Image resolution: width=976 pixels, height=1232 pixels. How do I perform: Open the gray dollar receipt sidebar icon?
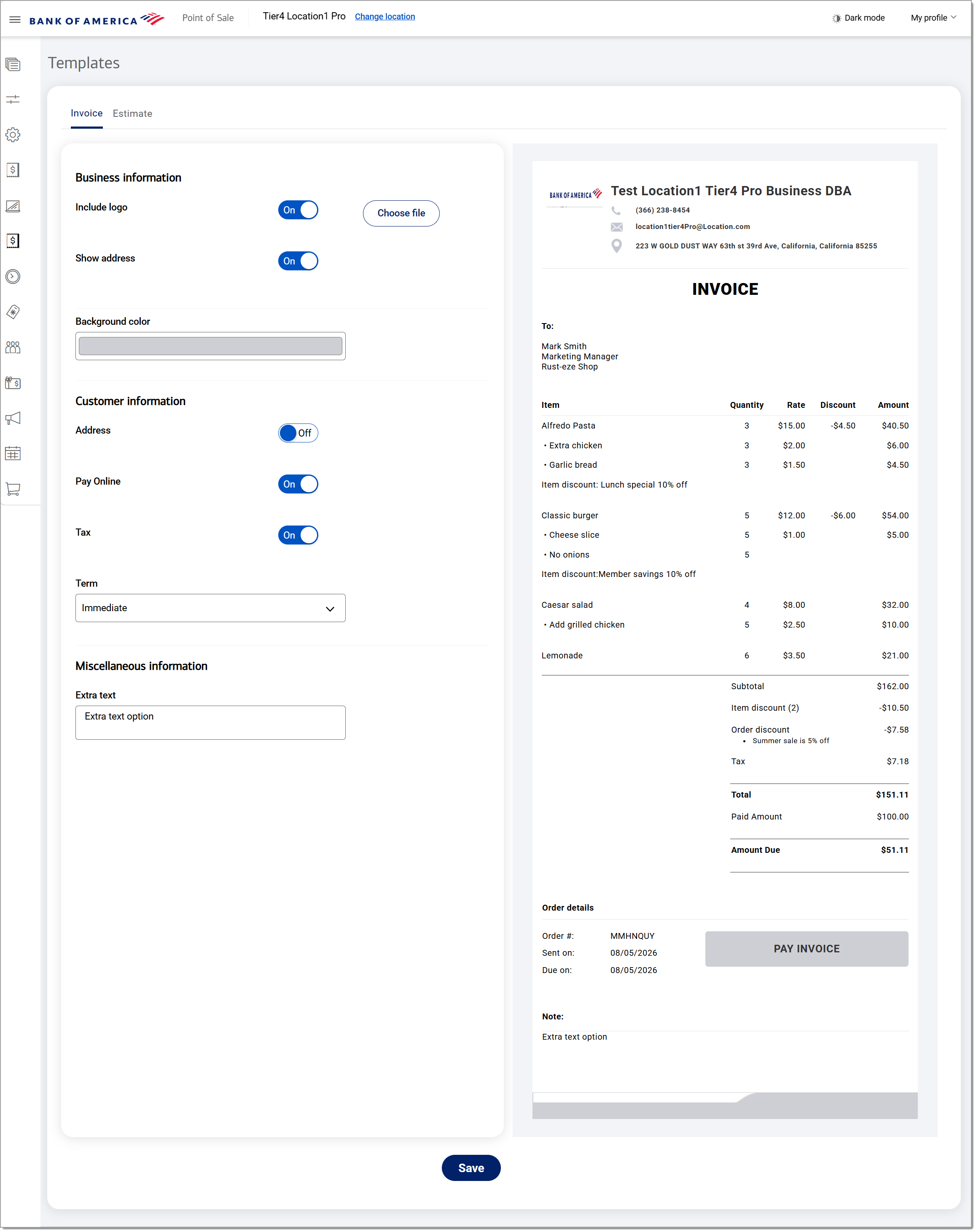(x=13, y=170)
